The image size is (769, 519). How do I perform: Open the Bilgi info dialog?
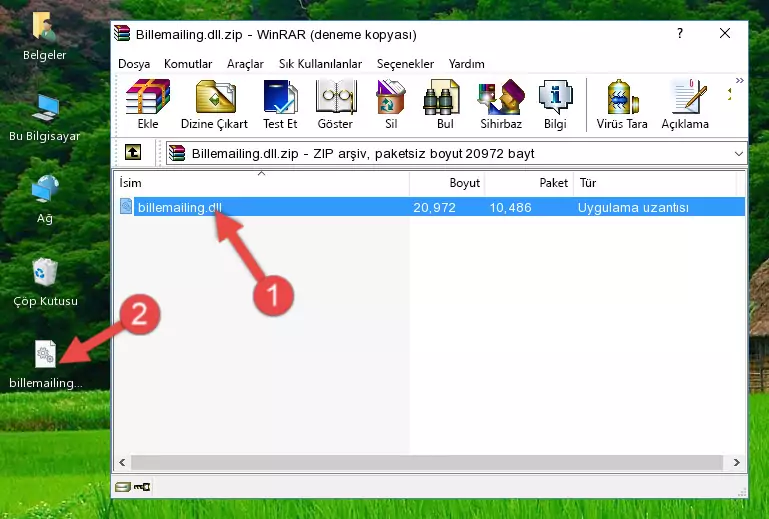click(555, 104)
